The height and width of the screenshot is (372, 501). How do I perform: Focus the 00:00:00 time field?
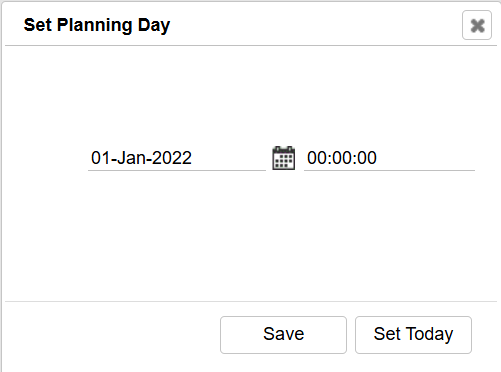[389, 158]
